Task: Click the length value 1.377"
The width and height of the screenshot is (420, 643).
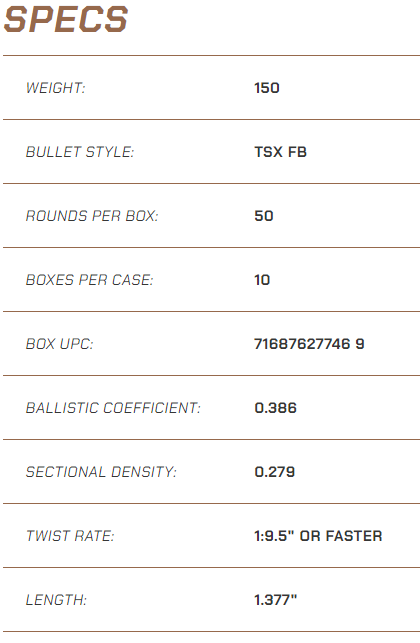Action: (276, 600)
